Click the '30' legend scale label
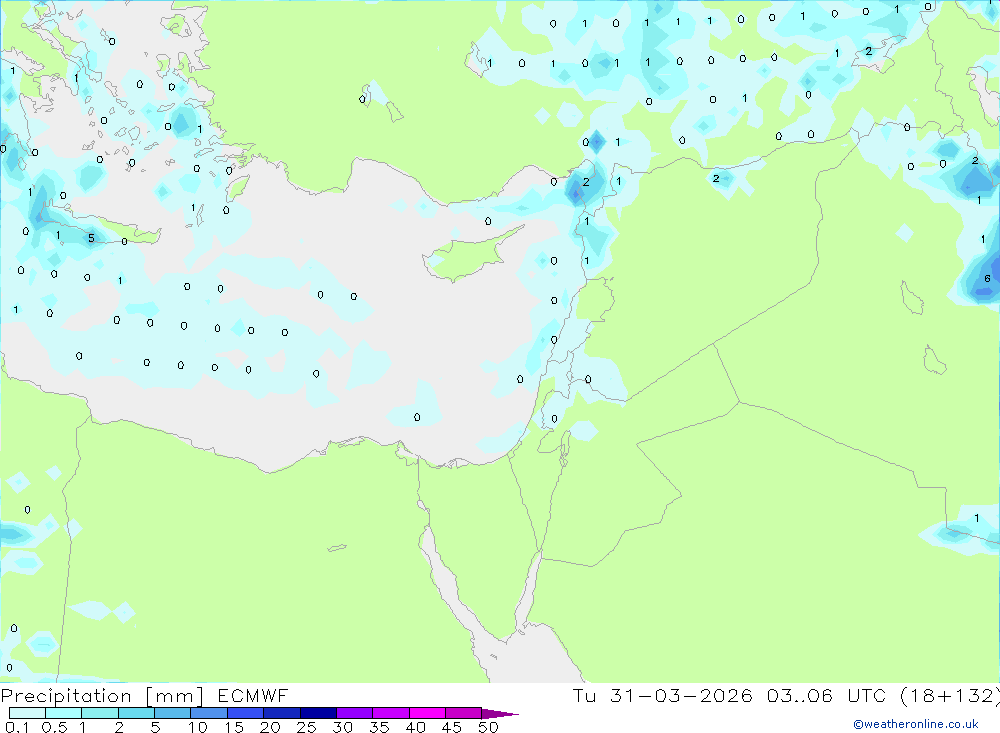Image resolution: width=1000 pixels, height=733 pixels. tap(342, 727)
